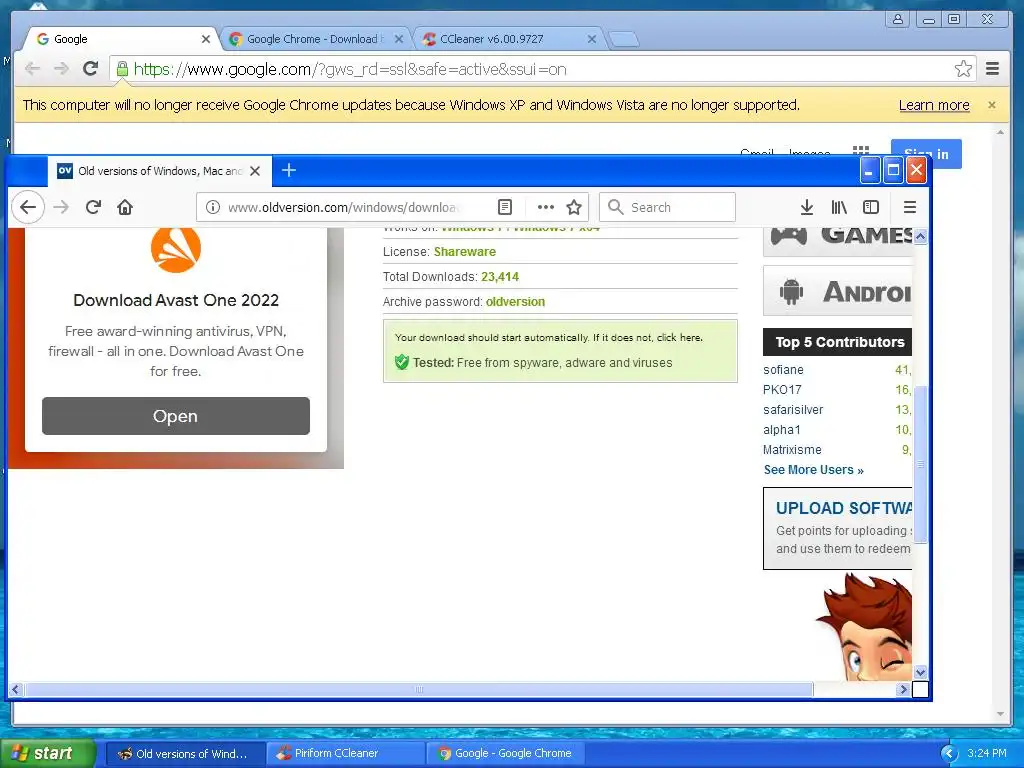Click Chrome secure padlock icon
1024x768 pixels.
tap(122, 69)
